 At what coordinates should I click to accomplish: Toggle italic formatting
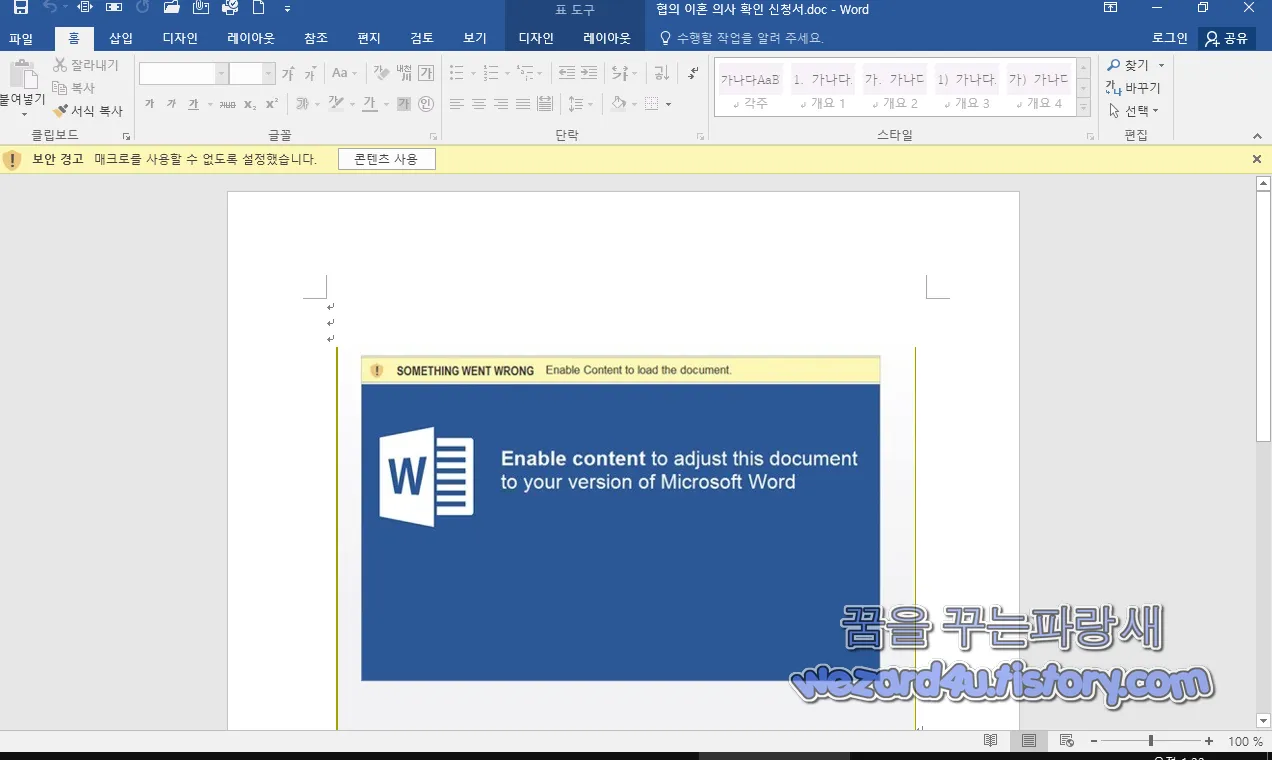171,104
